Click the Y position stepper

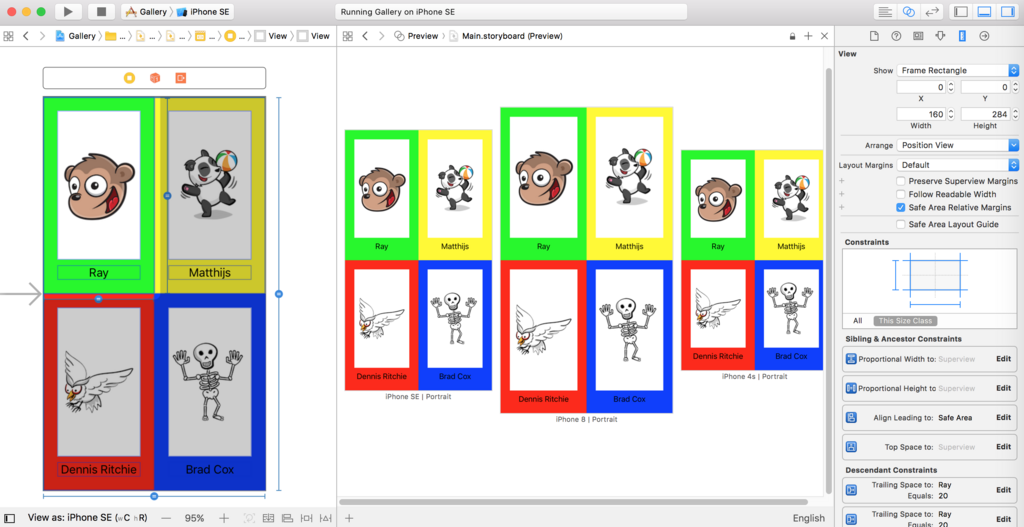point(1015,87)
